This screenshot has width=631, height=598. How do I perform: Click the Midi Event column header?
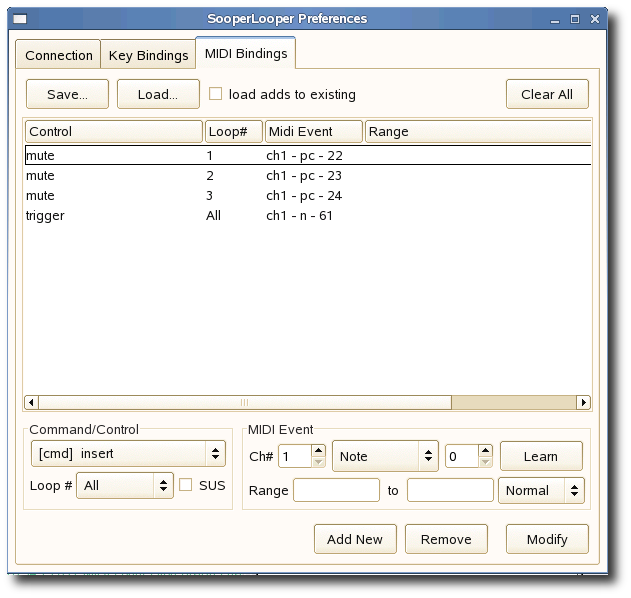tap(314, 132)
